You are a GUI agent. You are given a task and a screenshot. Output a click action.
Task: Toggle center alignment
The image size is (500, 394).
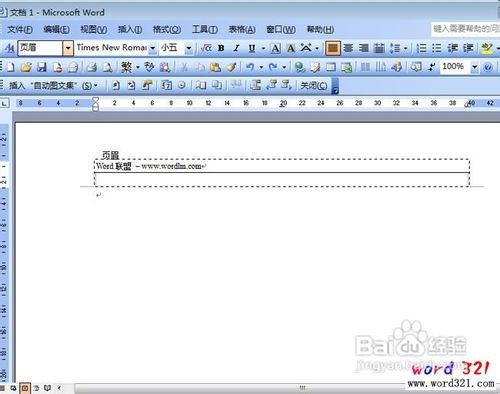348,48
